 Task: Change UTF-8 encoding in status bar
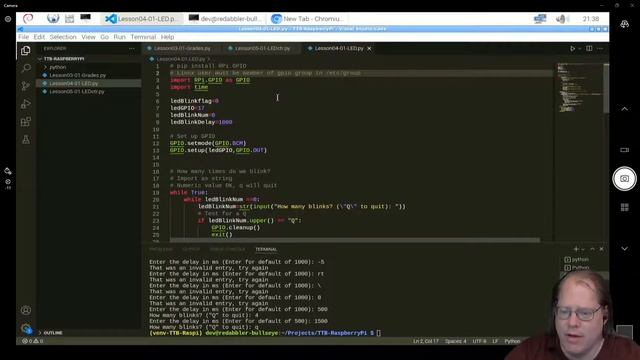tap(479, 341)
